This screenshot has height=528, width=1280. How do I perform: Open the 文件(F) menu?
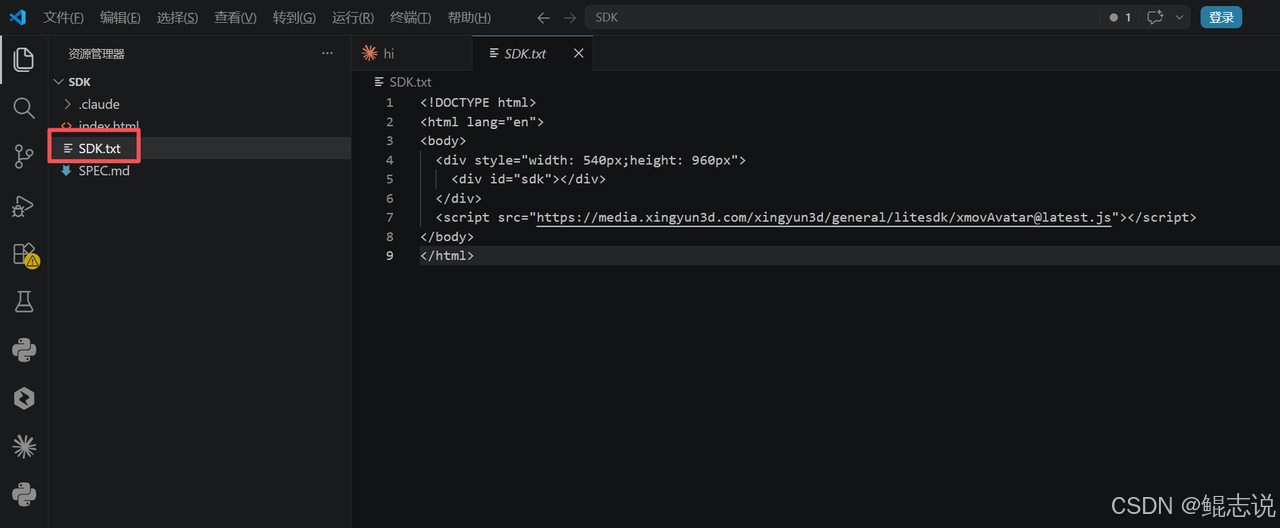[x=64, y=18]
